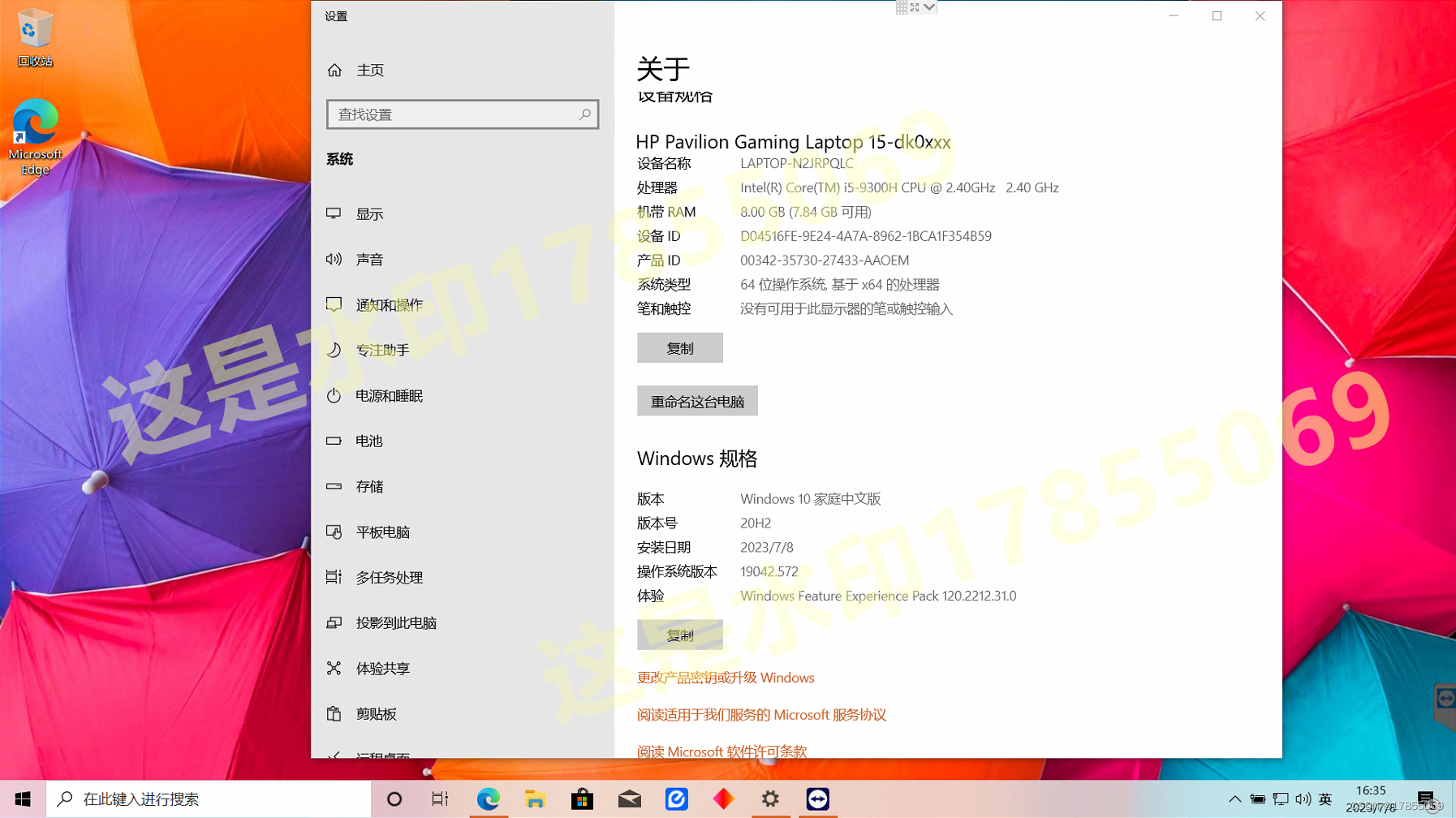Open File Explorer from taskbar
Viewport: 1456px width, 818px height.
(x=535, y=799)
